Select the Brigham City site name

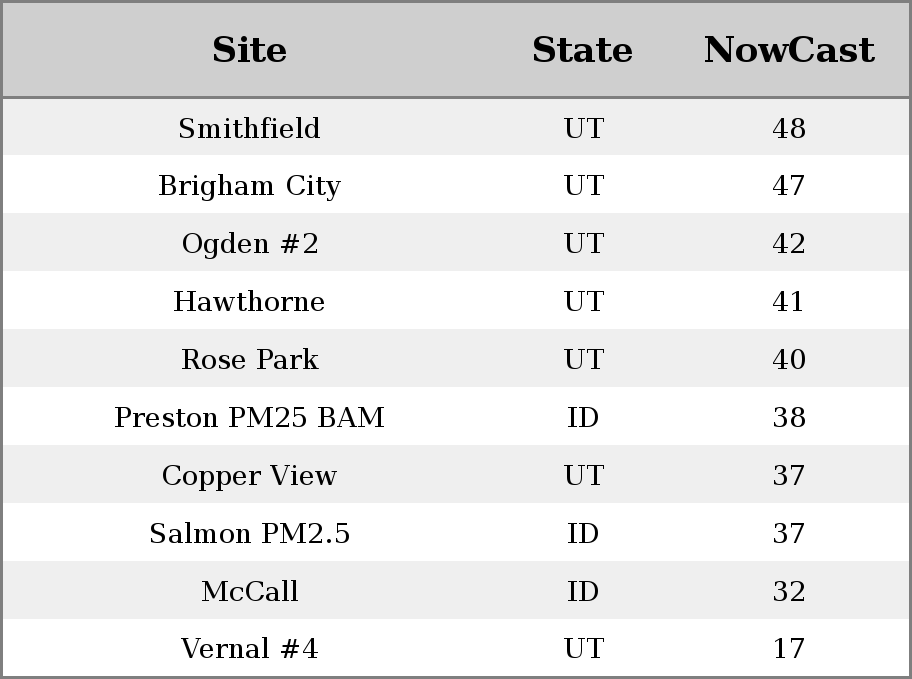[x=249, y=186]
